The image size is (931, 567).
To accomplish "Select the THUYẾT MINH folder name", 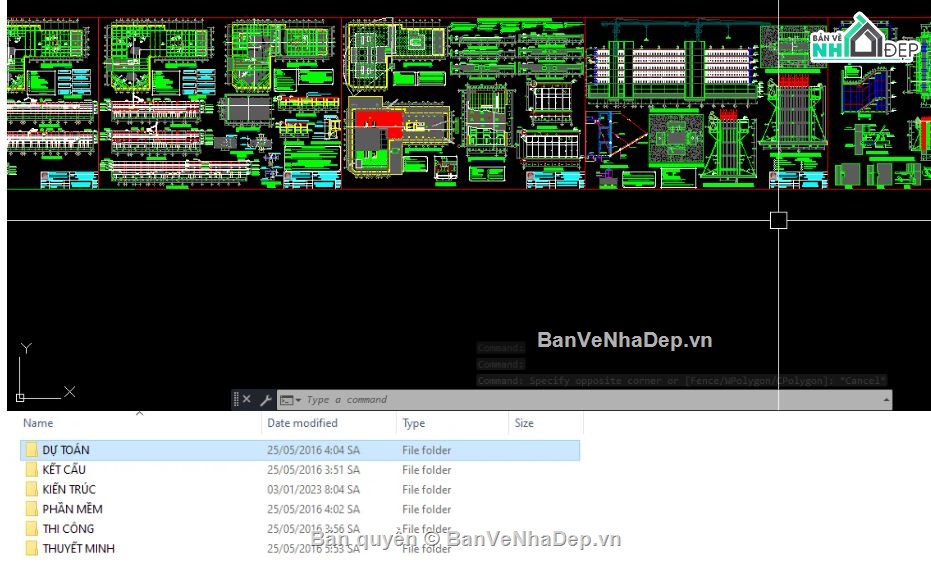I will [78, 549].
